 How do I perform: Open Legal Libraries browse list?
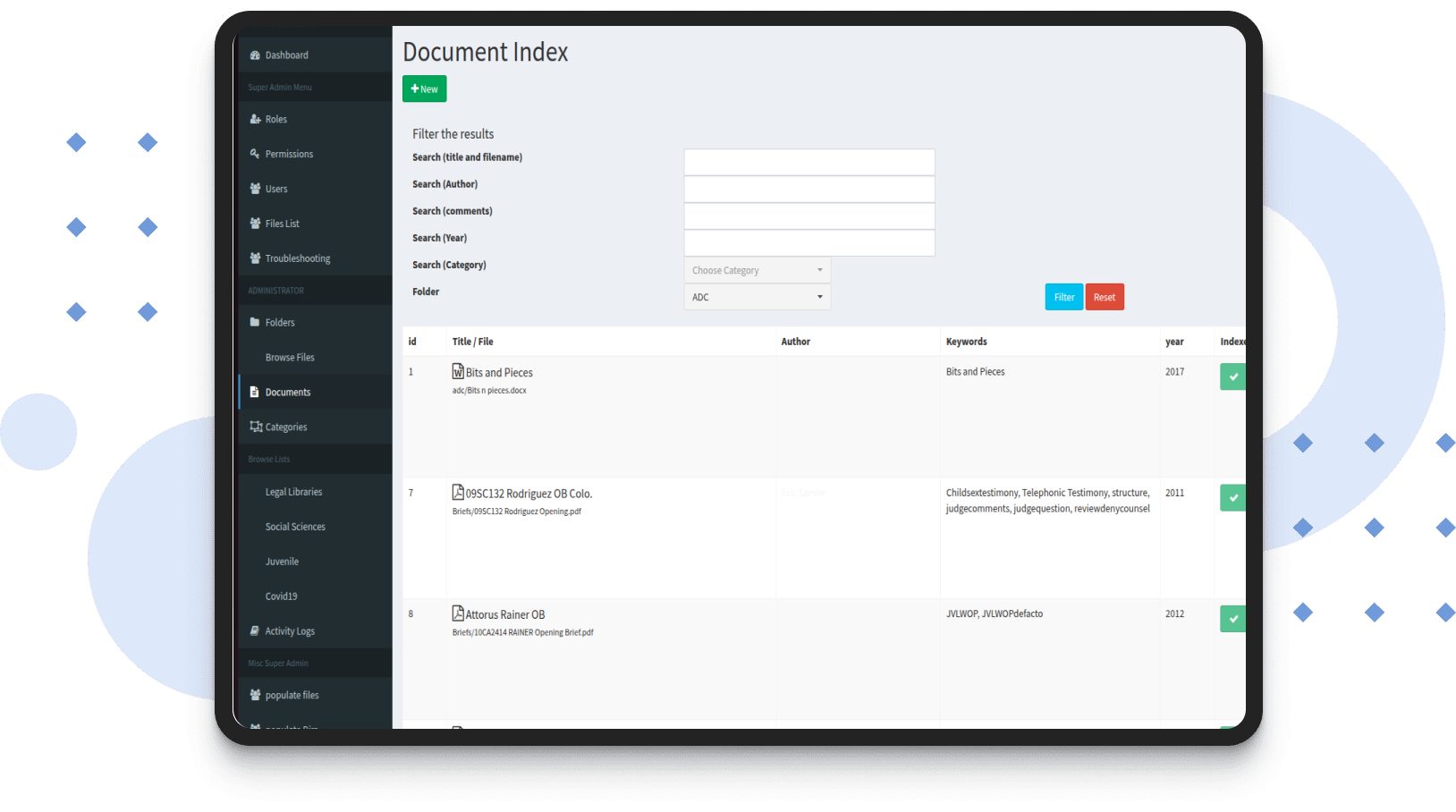[315, 492]
